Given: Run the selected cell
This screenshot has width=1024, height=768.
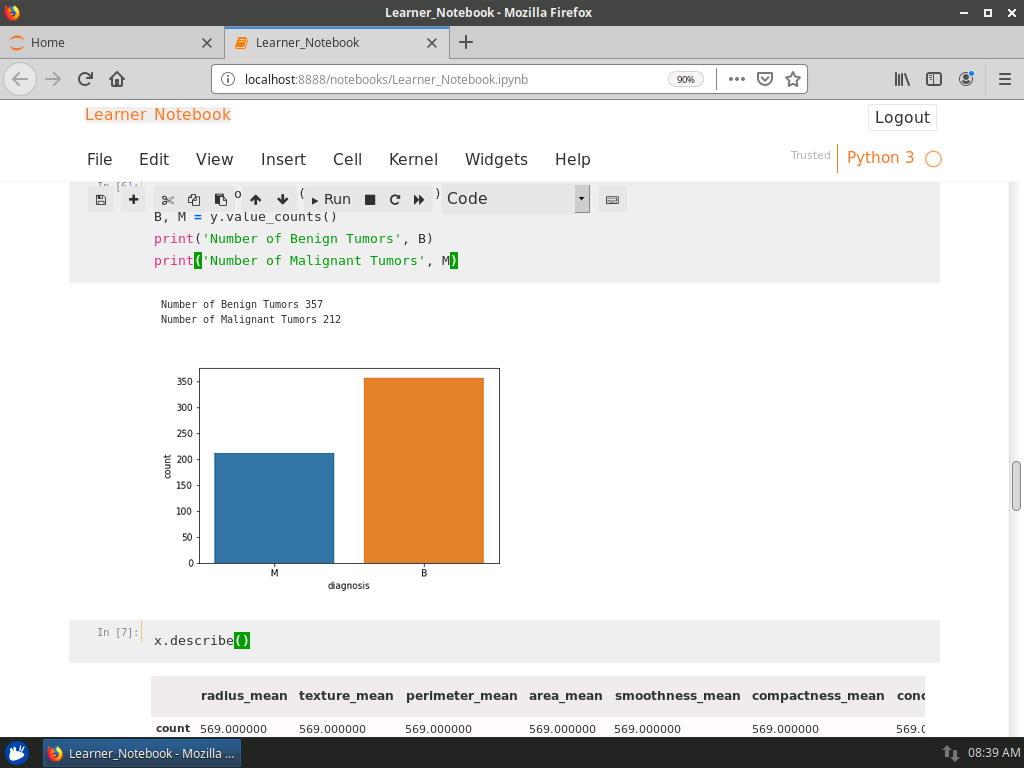Looking at the screenshot, I should (x=330, y=200).
